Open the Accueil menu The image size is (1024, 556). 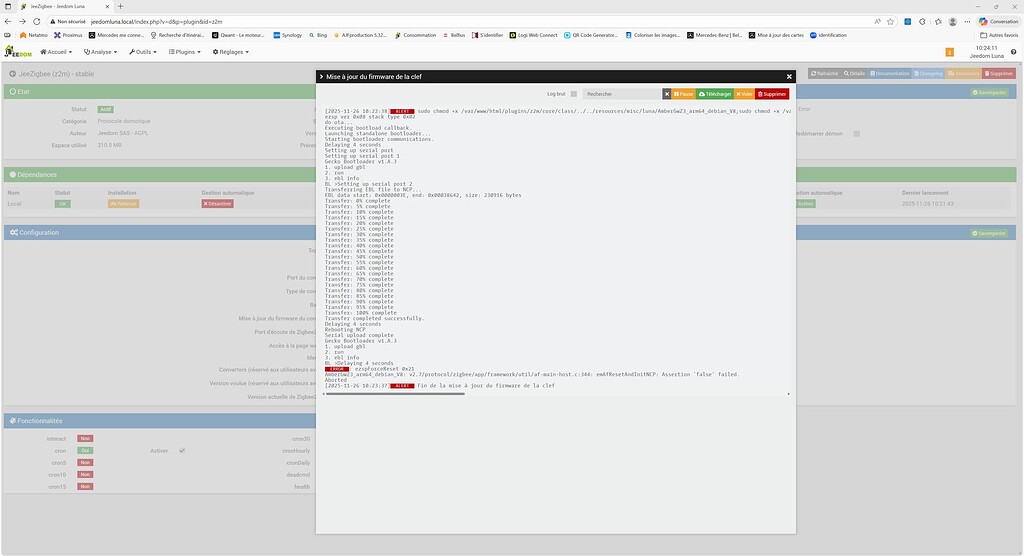(x=56, y=52)
